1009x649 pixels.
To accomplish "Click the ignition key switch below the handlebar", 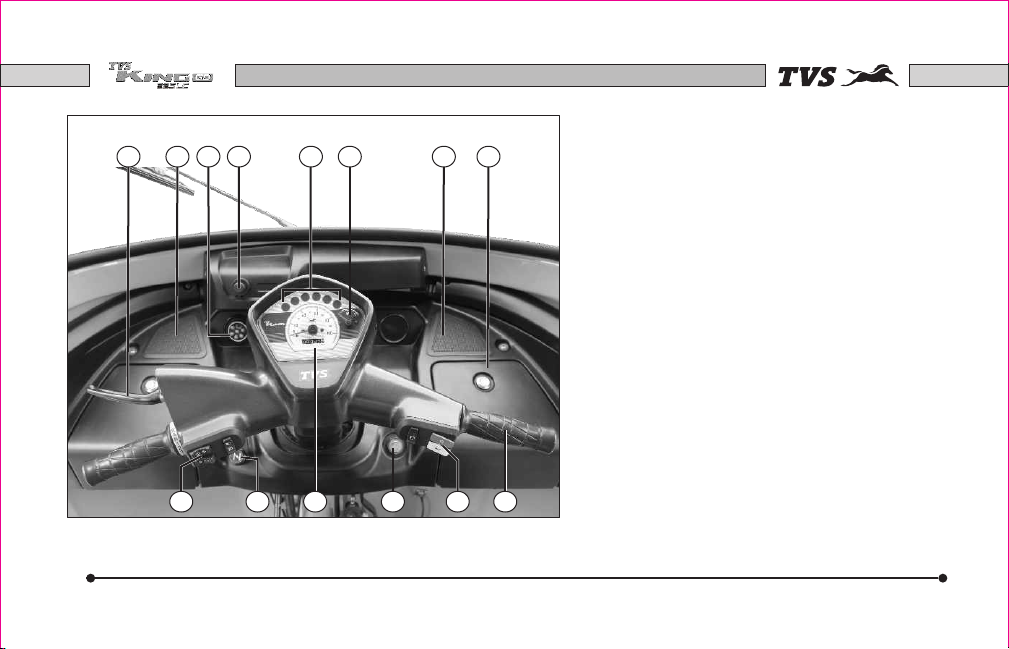I will pyautogui.click(x=393, y=447).
